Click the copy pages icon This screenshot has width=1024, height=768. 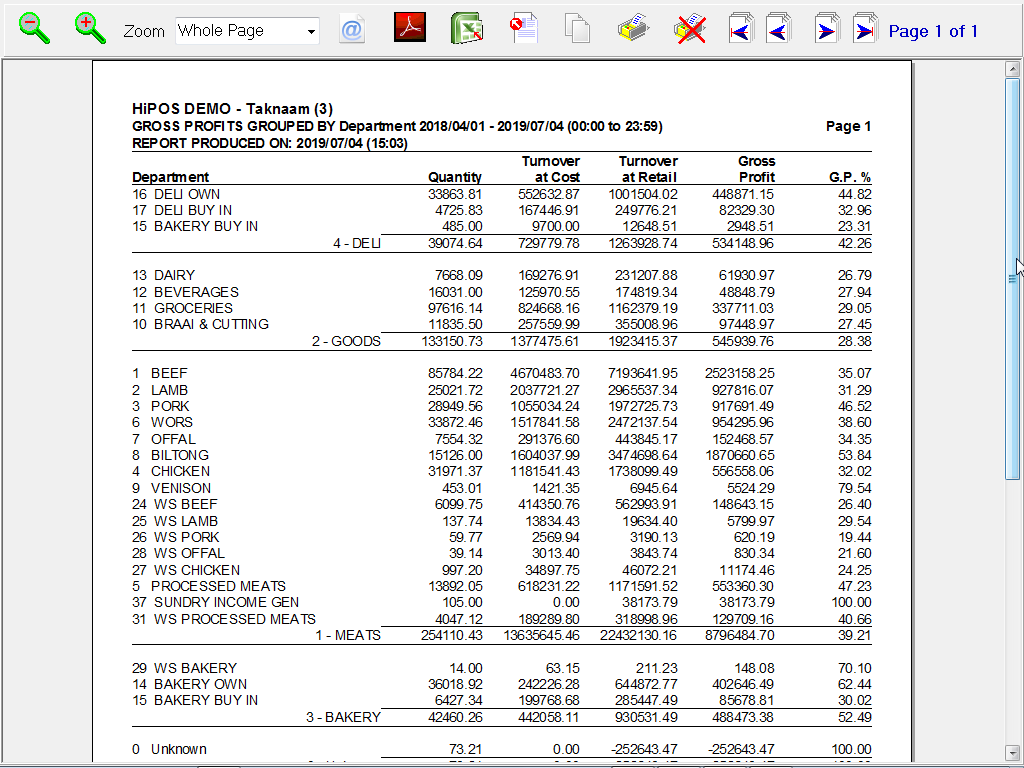pyautogui.click(x=577, y=28)
